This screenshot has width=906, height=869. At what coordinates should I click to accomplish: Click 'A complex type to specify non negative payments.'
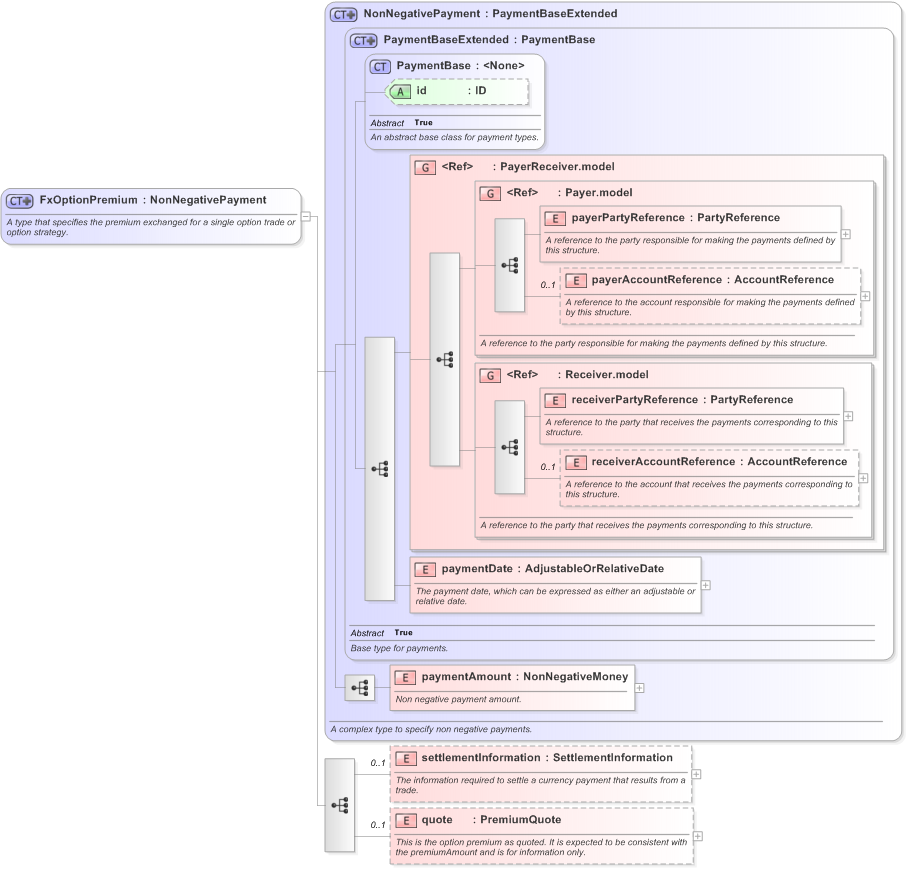[x=432, y=729]
